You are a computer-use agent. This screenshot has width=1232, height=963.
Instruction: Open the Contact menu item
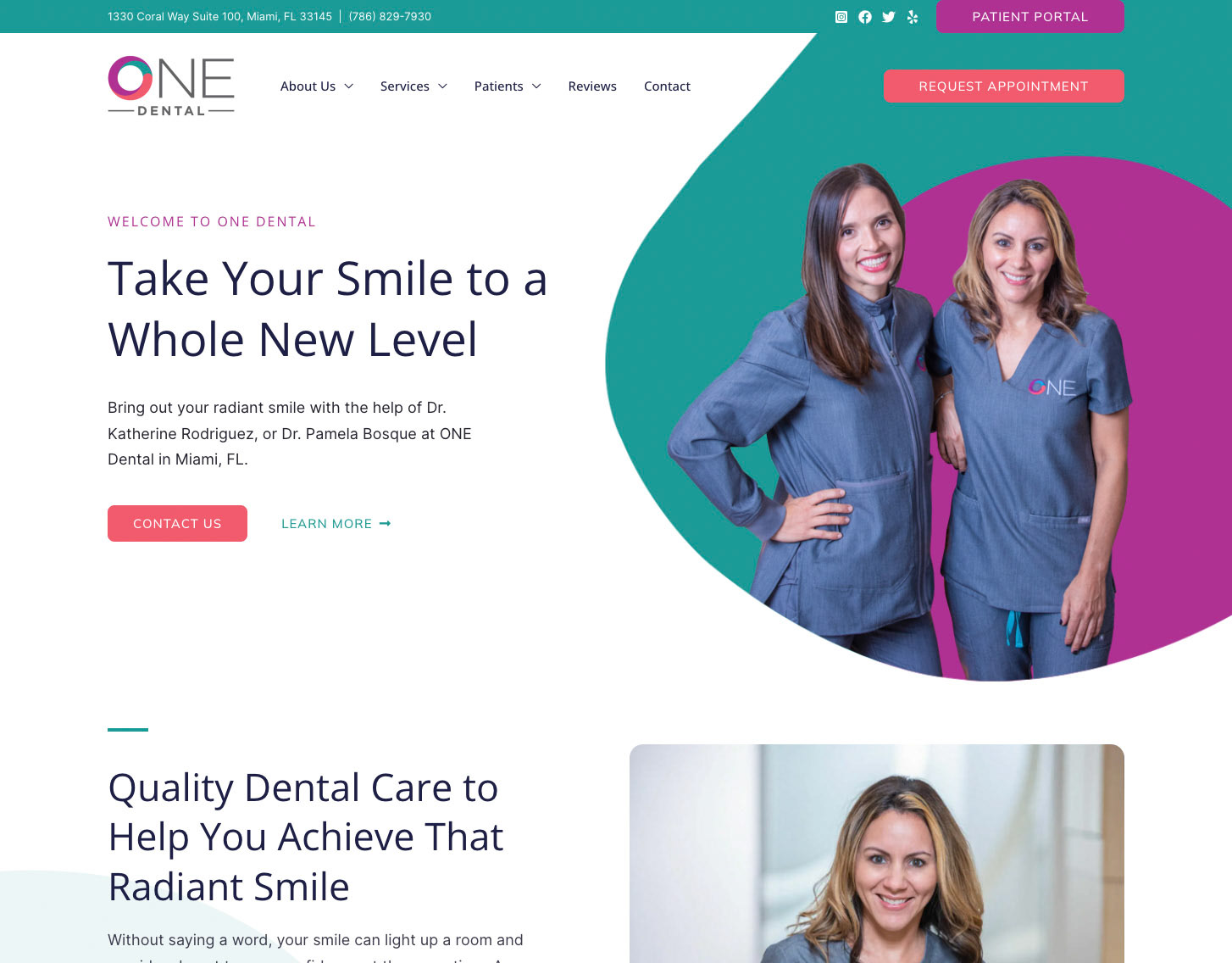pos(667,86)
